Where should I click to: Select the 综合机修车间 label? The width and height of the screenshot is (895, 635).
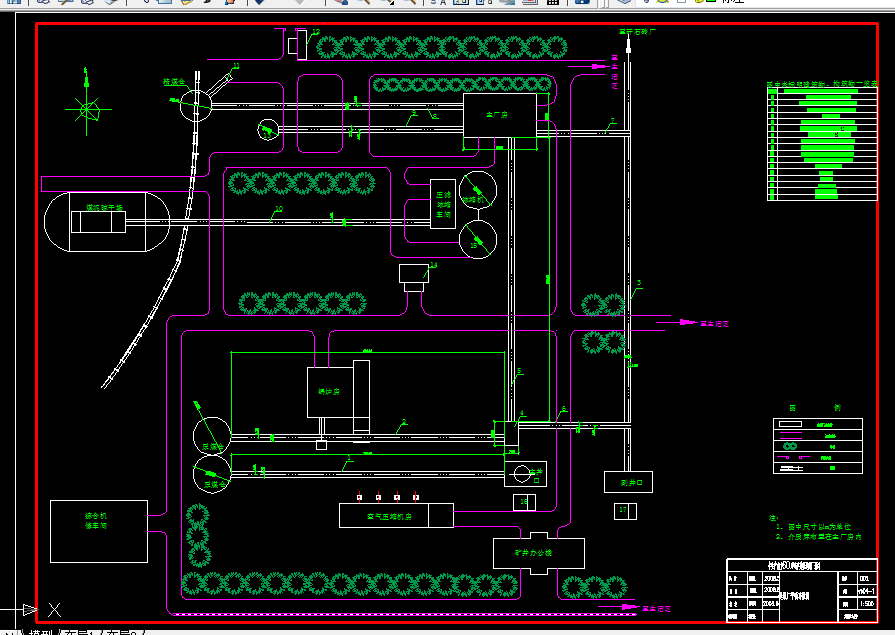(x=96, y=521)
